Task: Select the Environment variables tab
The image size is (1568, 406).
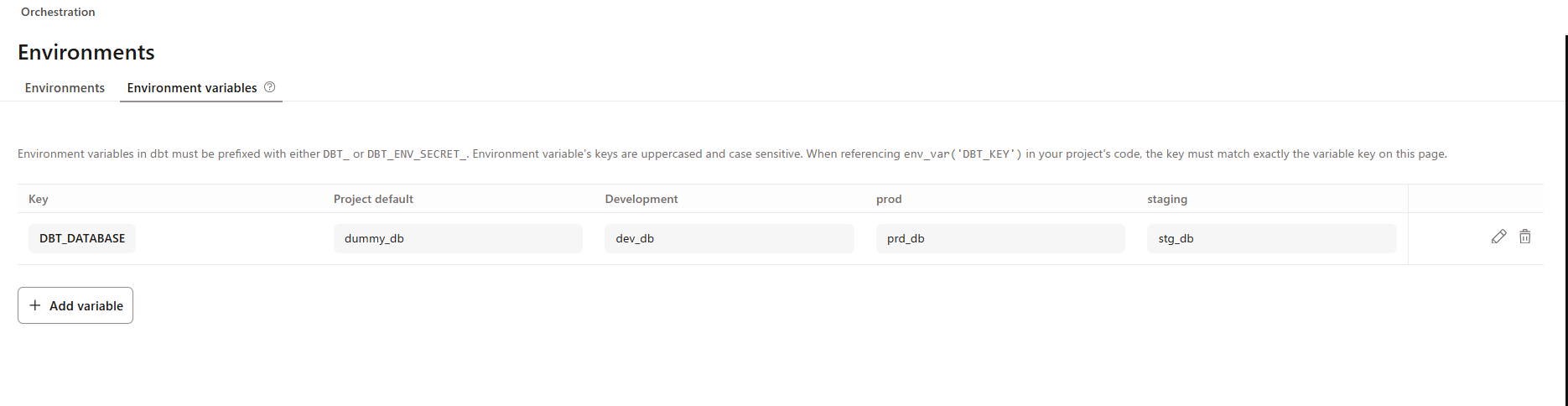Action: click(192, 88)
